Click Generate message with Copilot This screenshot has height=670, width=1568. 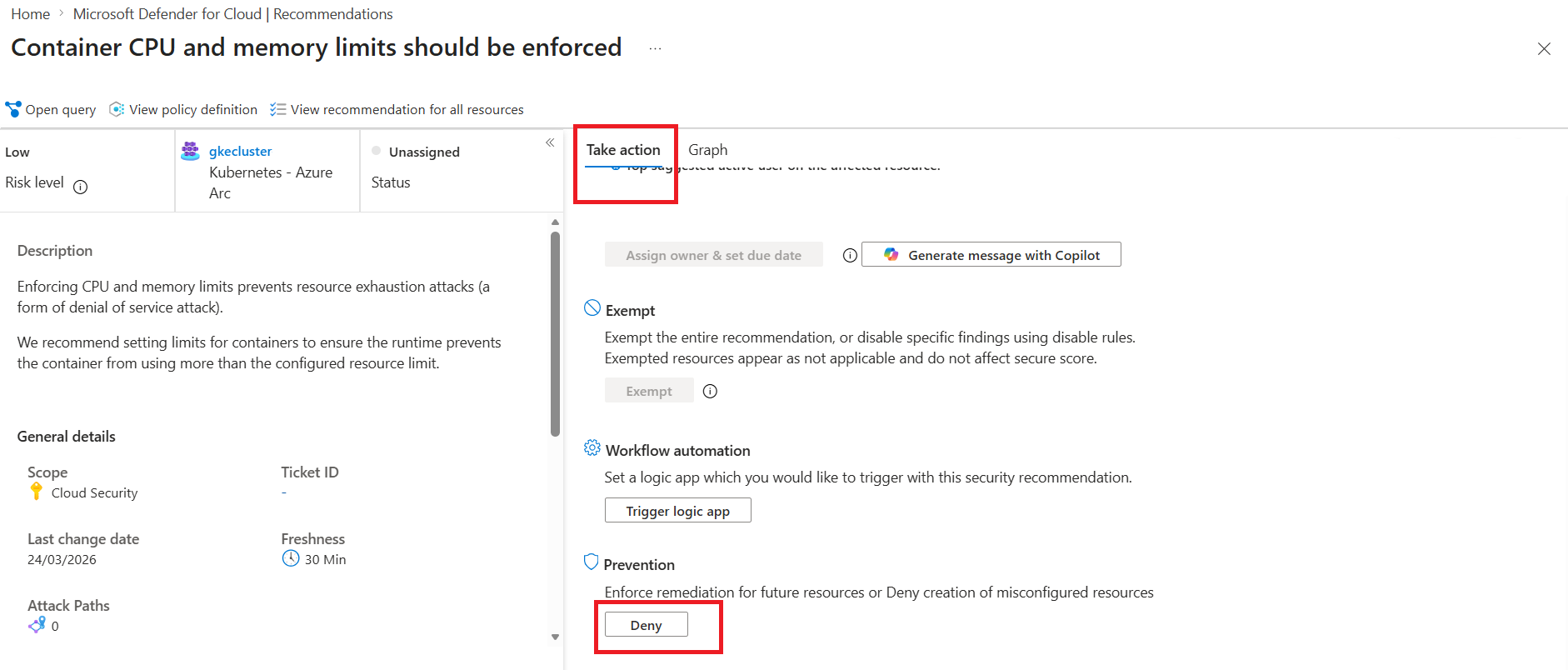(x=991, y=255)
